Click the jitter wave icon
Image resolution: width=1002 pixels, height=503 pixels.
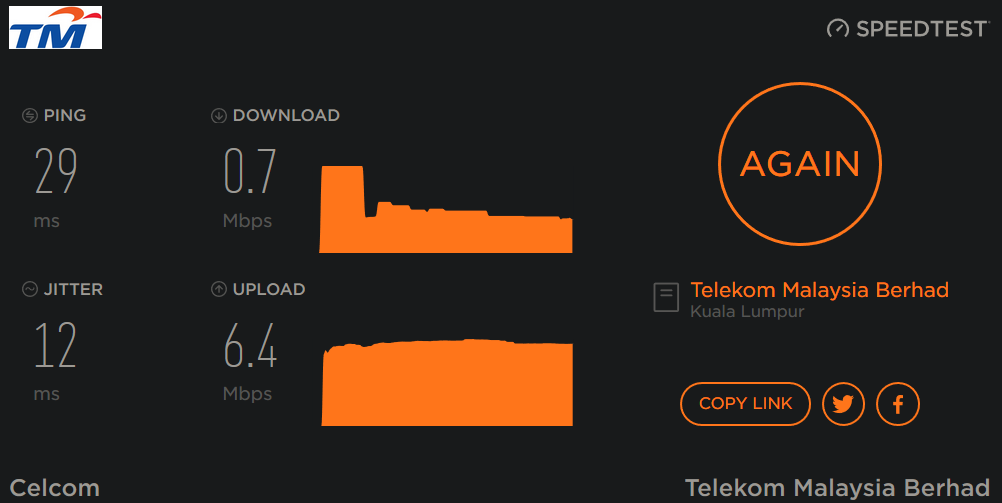30,290
